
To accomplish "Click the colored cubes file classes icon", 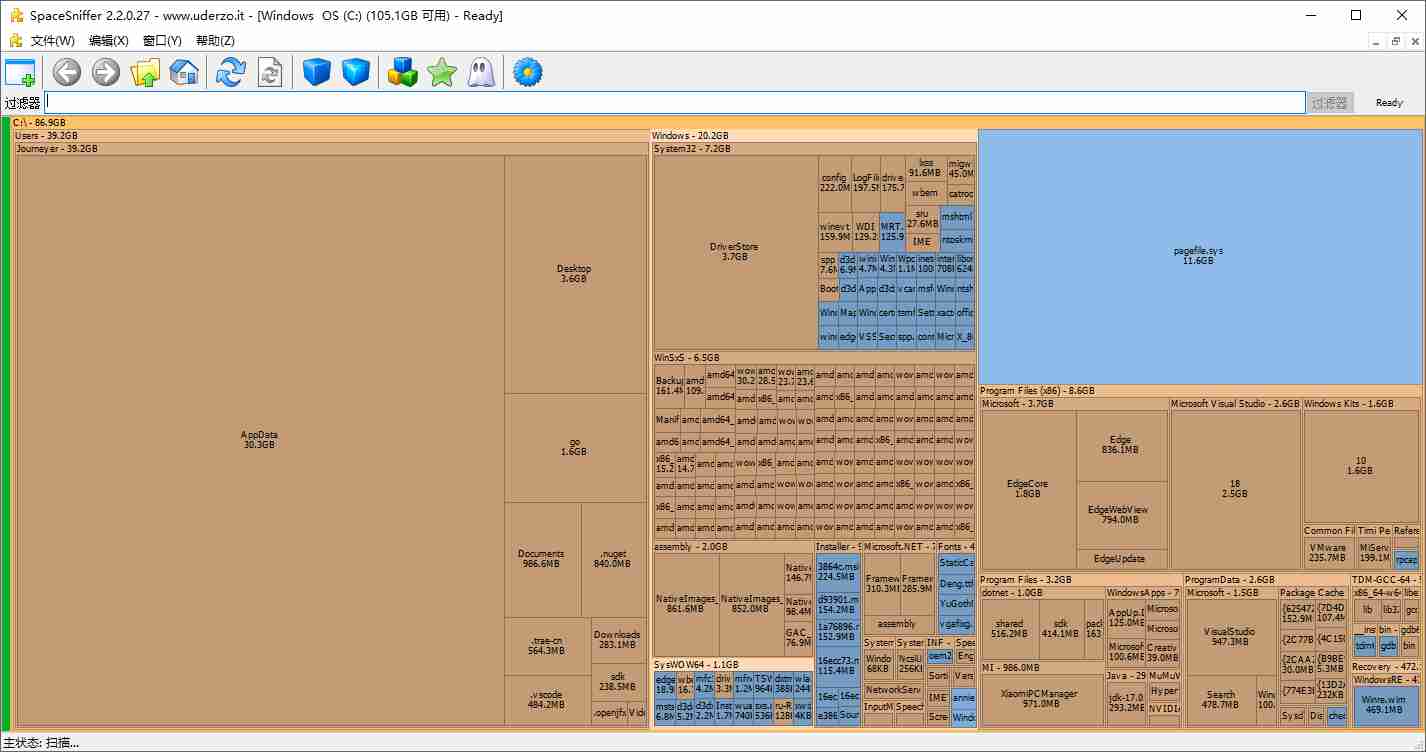I will (x=402, y=72).
